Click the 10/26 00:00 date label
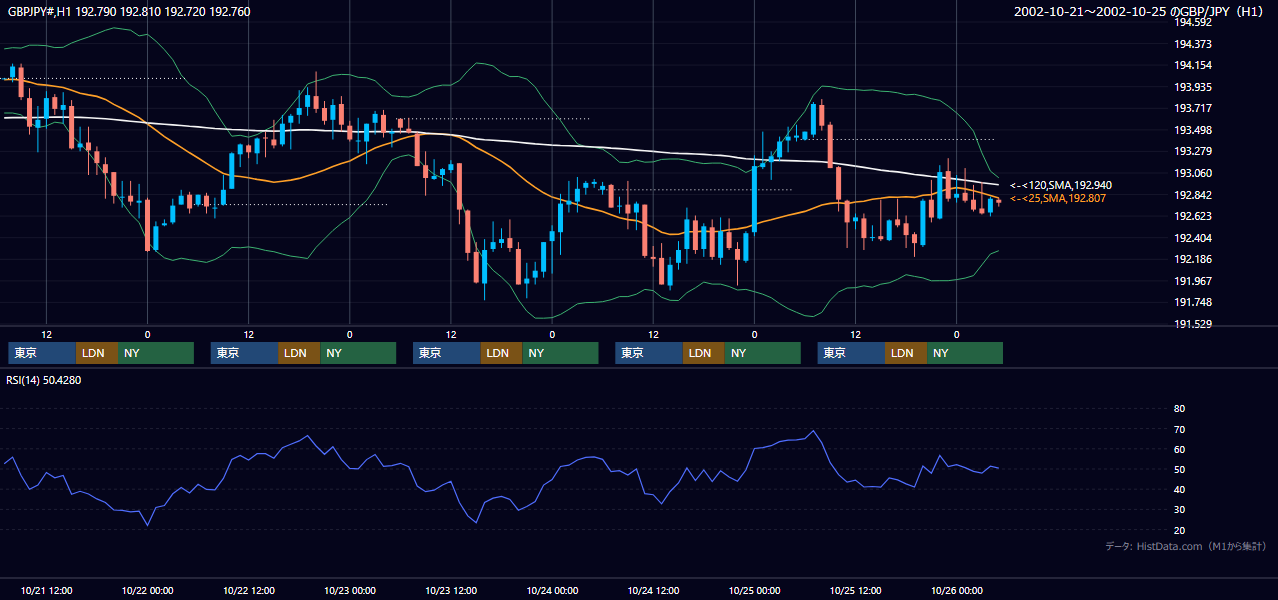 (957, 590)
